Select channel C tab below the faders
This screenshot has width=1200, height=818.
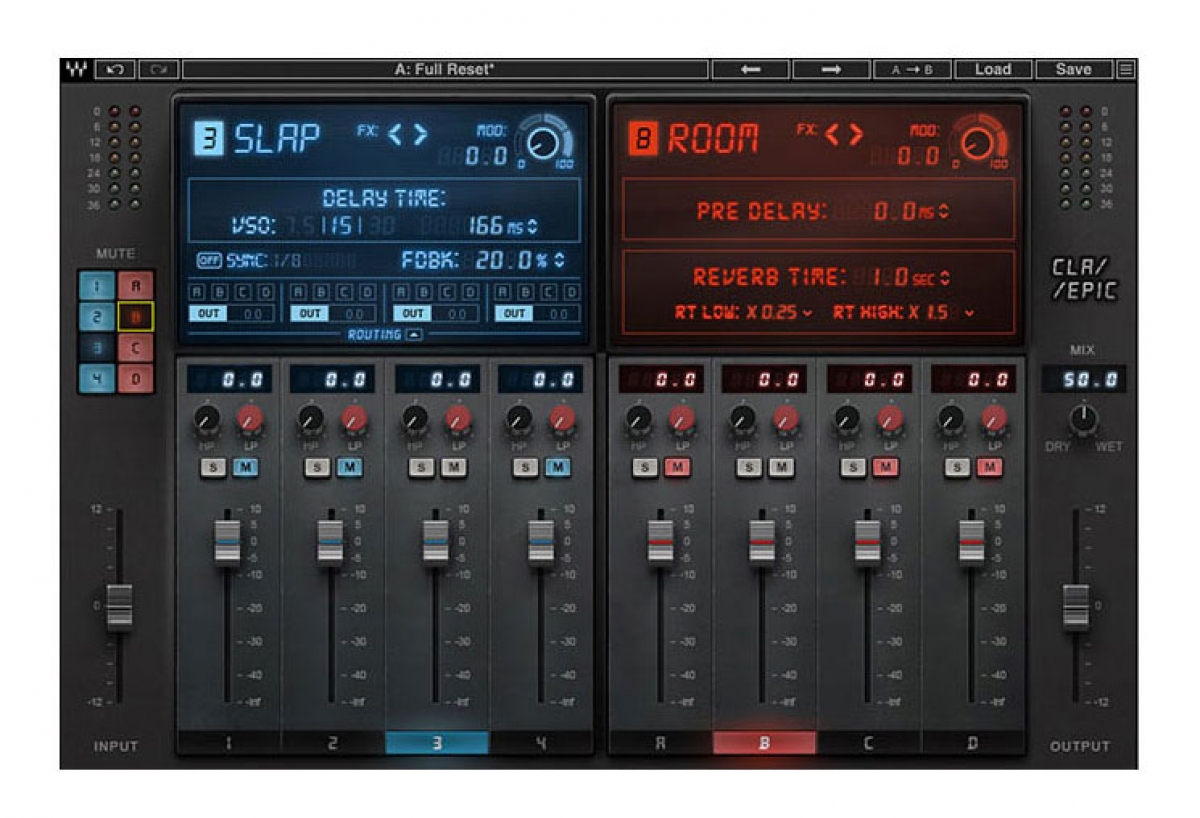(x=868, y=743)
